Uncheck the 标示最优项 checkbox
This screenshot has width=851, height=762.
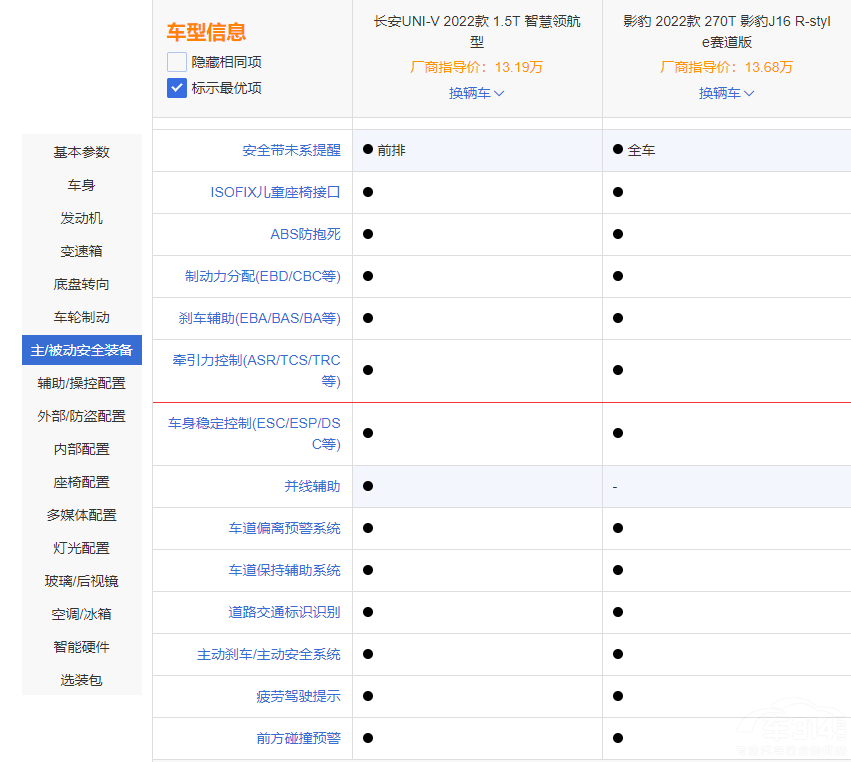177,88
